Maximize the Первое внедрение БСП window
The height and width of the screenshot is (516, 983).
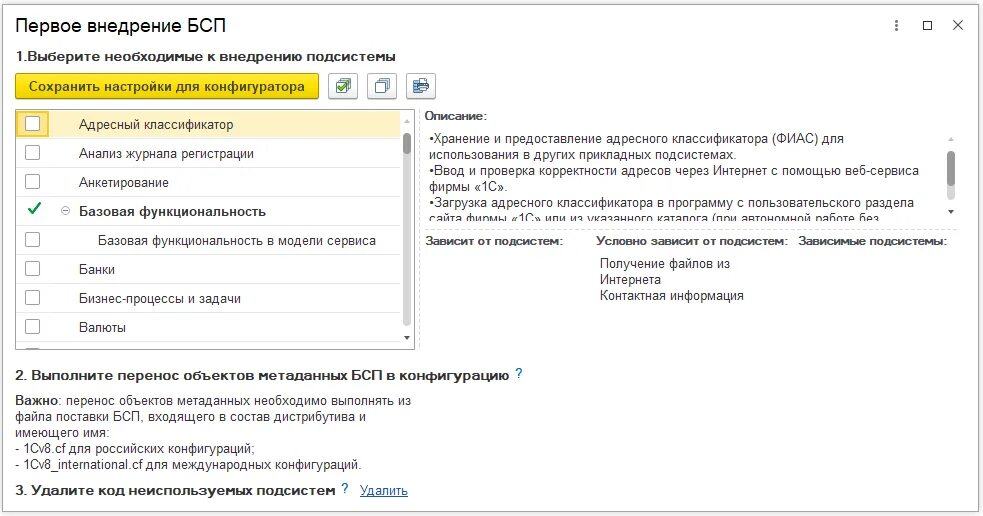pyautogui.click(x=927, y=25)
